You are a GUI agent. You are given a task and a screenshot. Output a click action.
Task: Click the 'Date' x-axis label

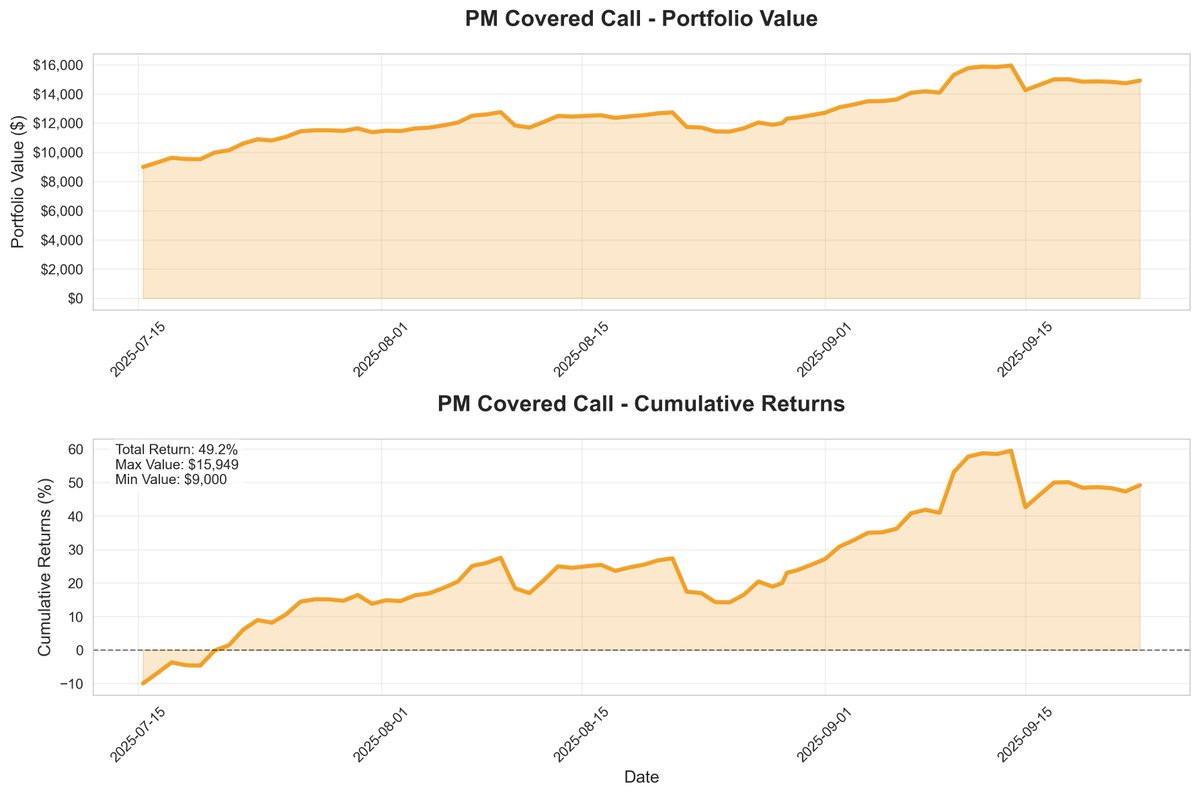tap(641, 776)
